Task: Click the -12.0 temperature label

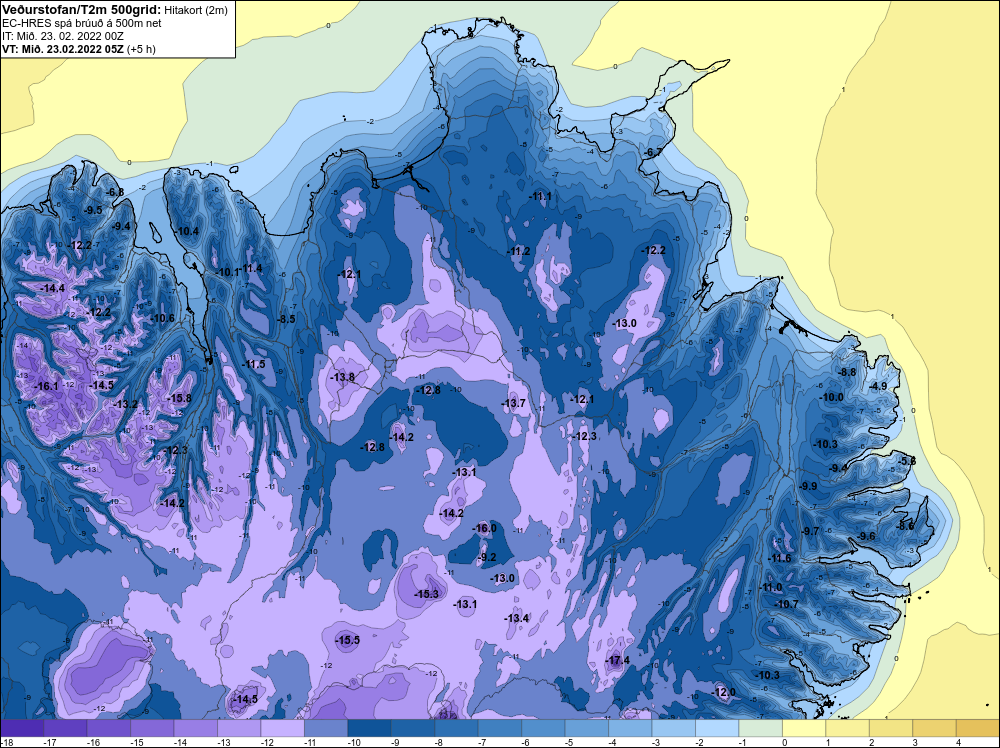Action: tap(723, 692)
